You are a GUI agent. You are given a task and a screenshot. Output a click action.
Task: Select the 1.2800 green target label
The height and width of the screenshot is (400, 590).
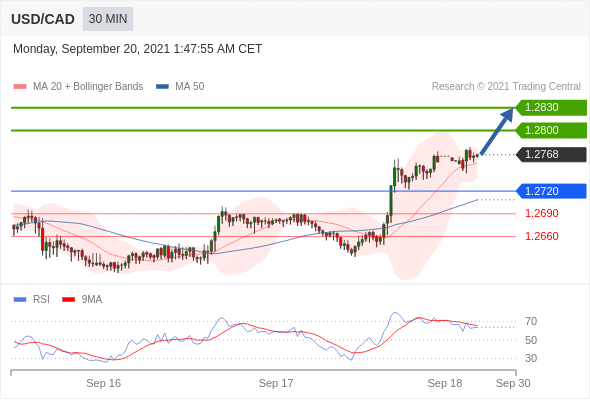(551, 131)
